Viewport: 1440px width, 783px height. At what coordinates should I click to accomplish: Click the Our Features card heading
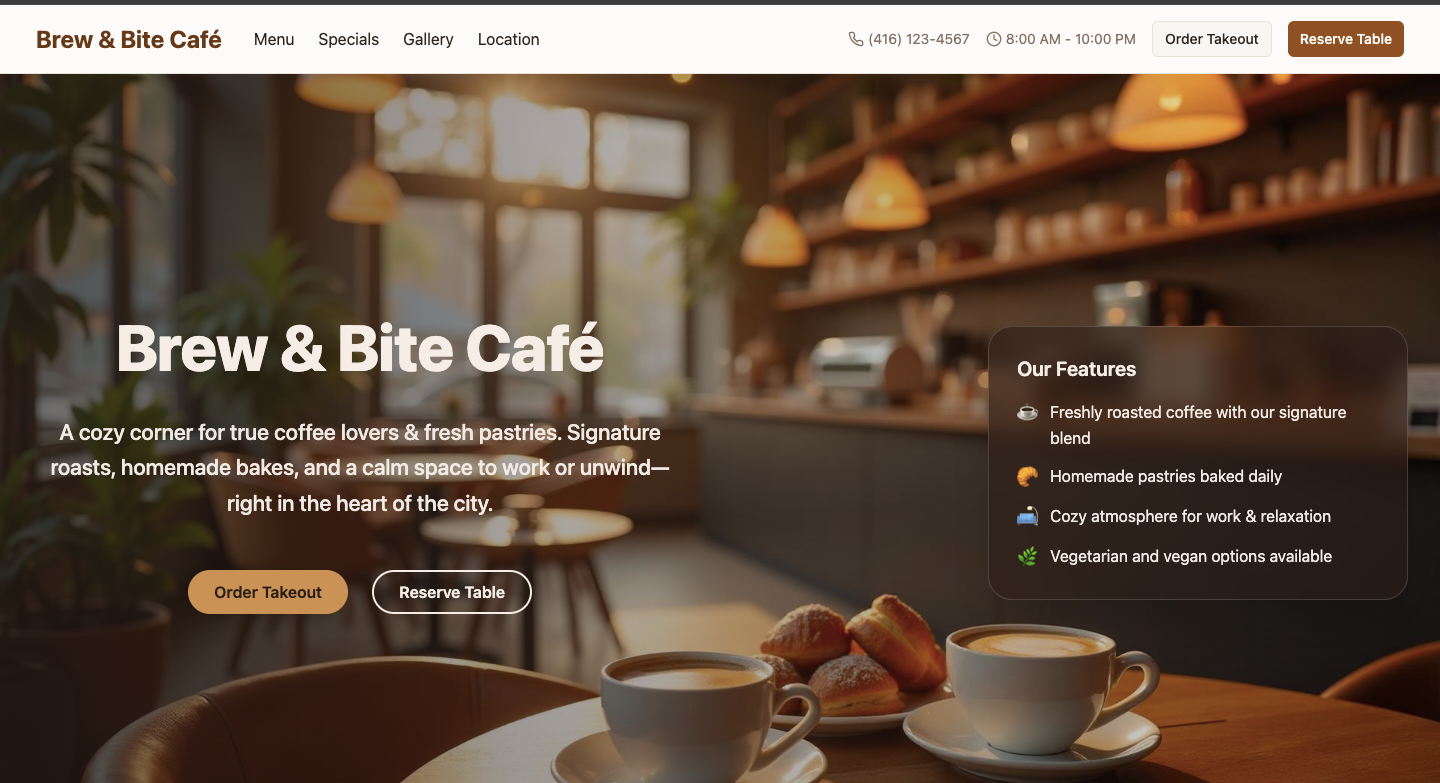click(1077, 369)
